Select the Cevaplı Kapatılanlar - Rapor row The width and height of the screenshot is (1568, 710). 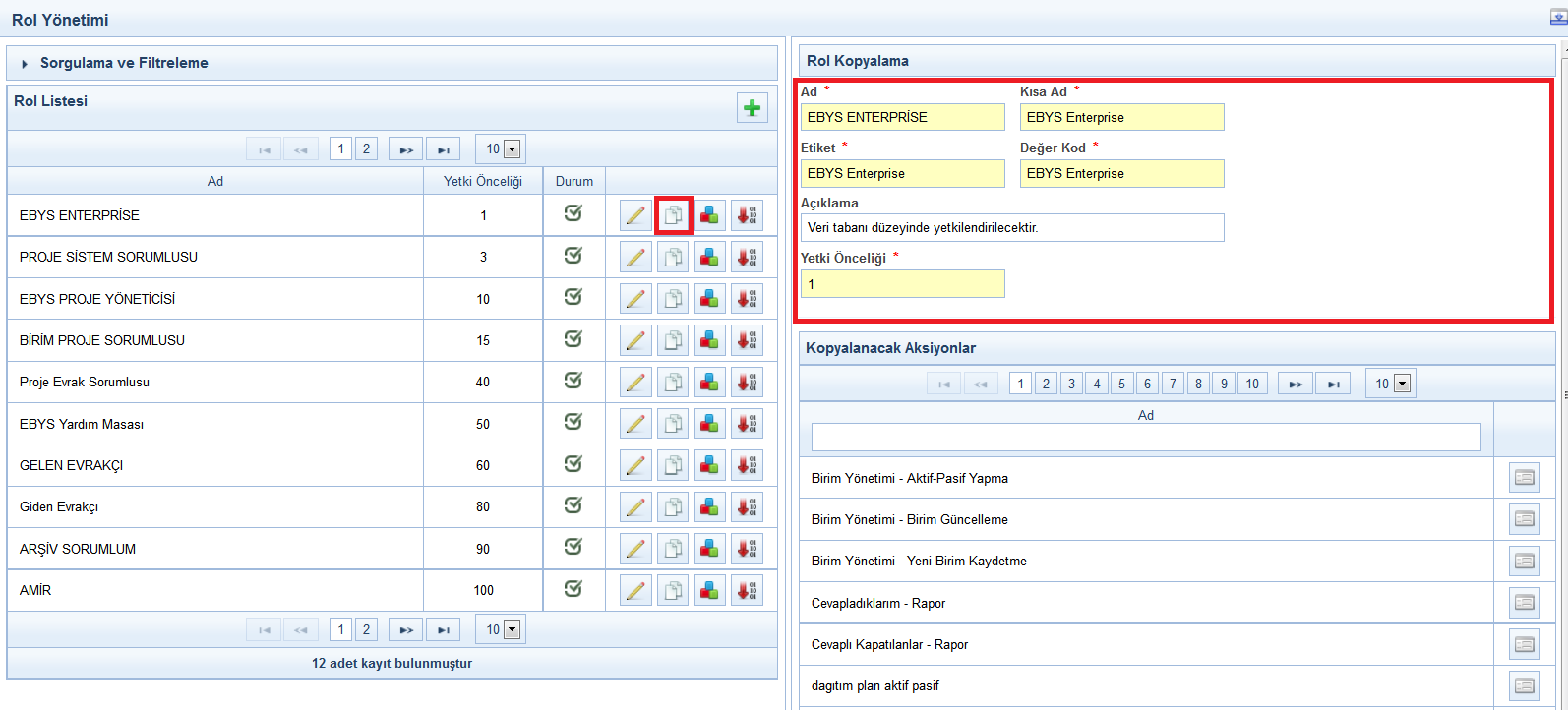click(x=1146, y=645)
